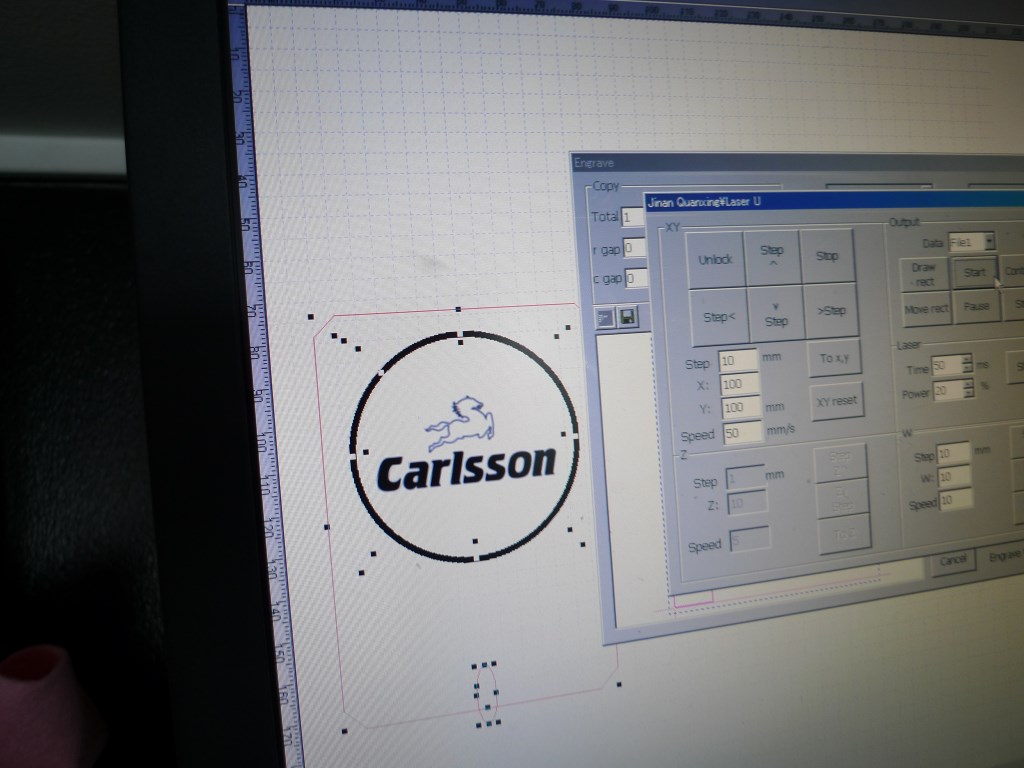Click the >Step right button
The height and width of the screenshot is (768, 1024).
831,310
